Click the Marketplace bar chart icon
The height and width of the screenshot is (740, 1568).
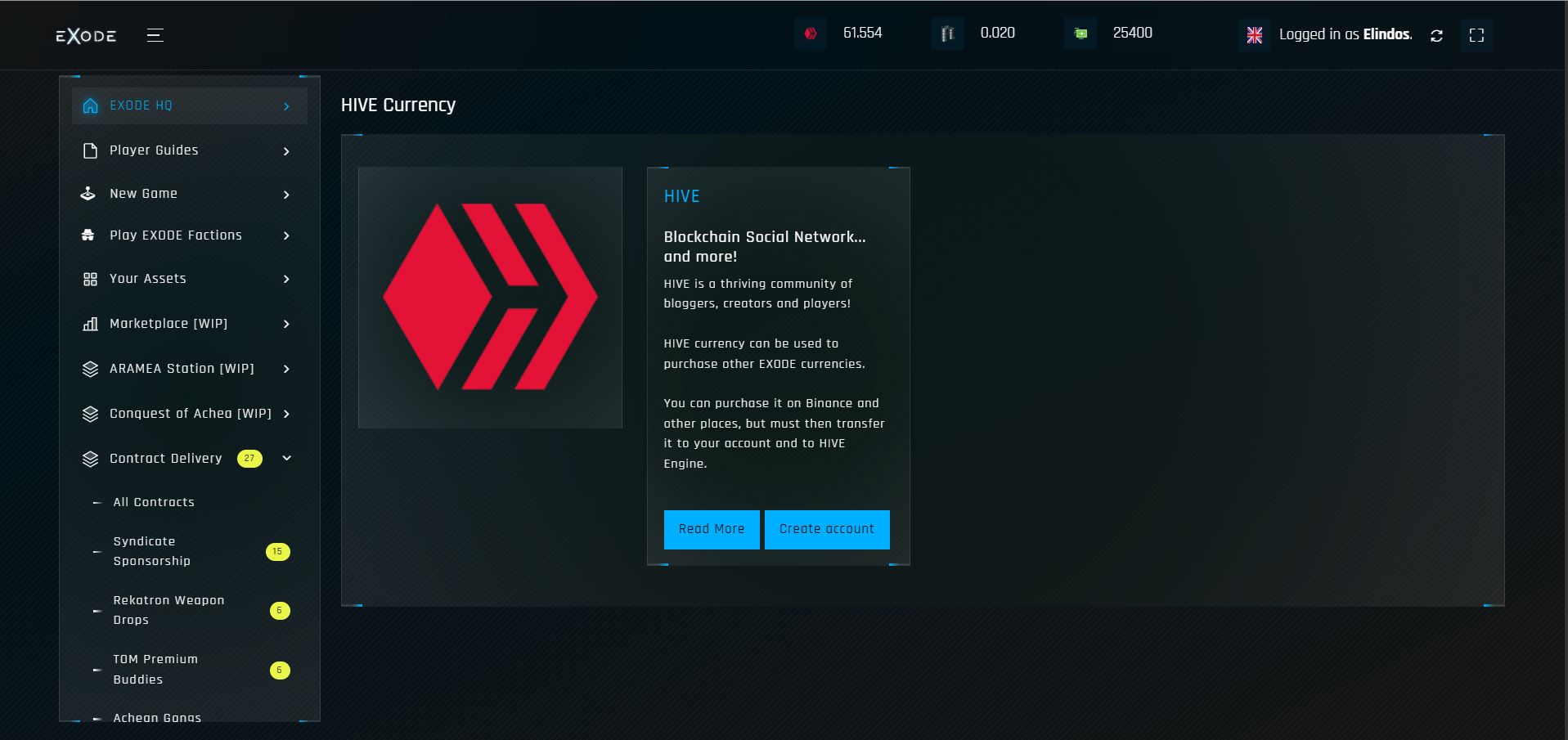(90, 324)
